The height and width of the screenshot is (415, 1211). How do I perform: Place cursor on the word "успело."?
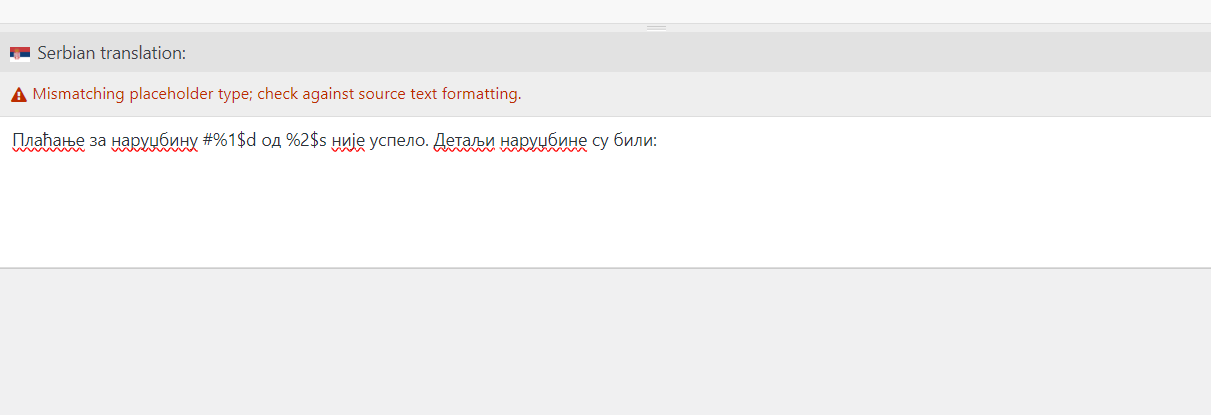click(x=400, y=141)
